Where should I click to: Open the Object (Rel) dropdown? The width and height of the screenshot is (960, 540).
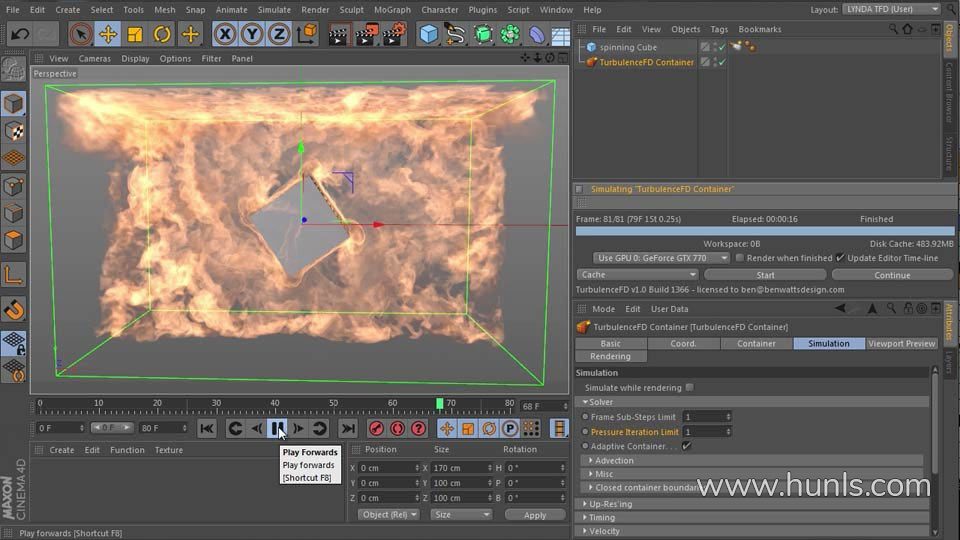point(389,515)
